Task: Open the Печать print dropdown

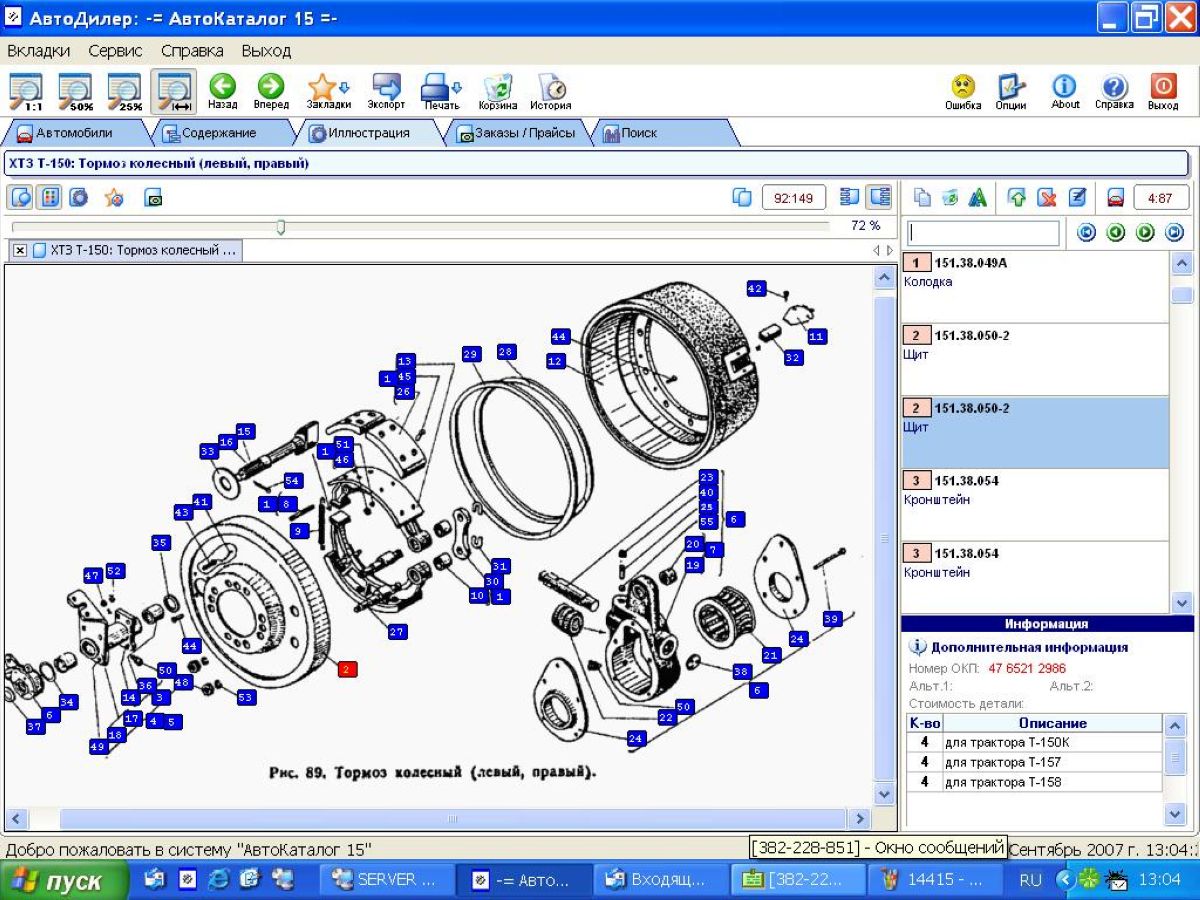Action: point(440,91)
